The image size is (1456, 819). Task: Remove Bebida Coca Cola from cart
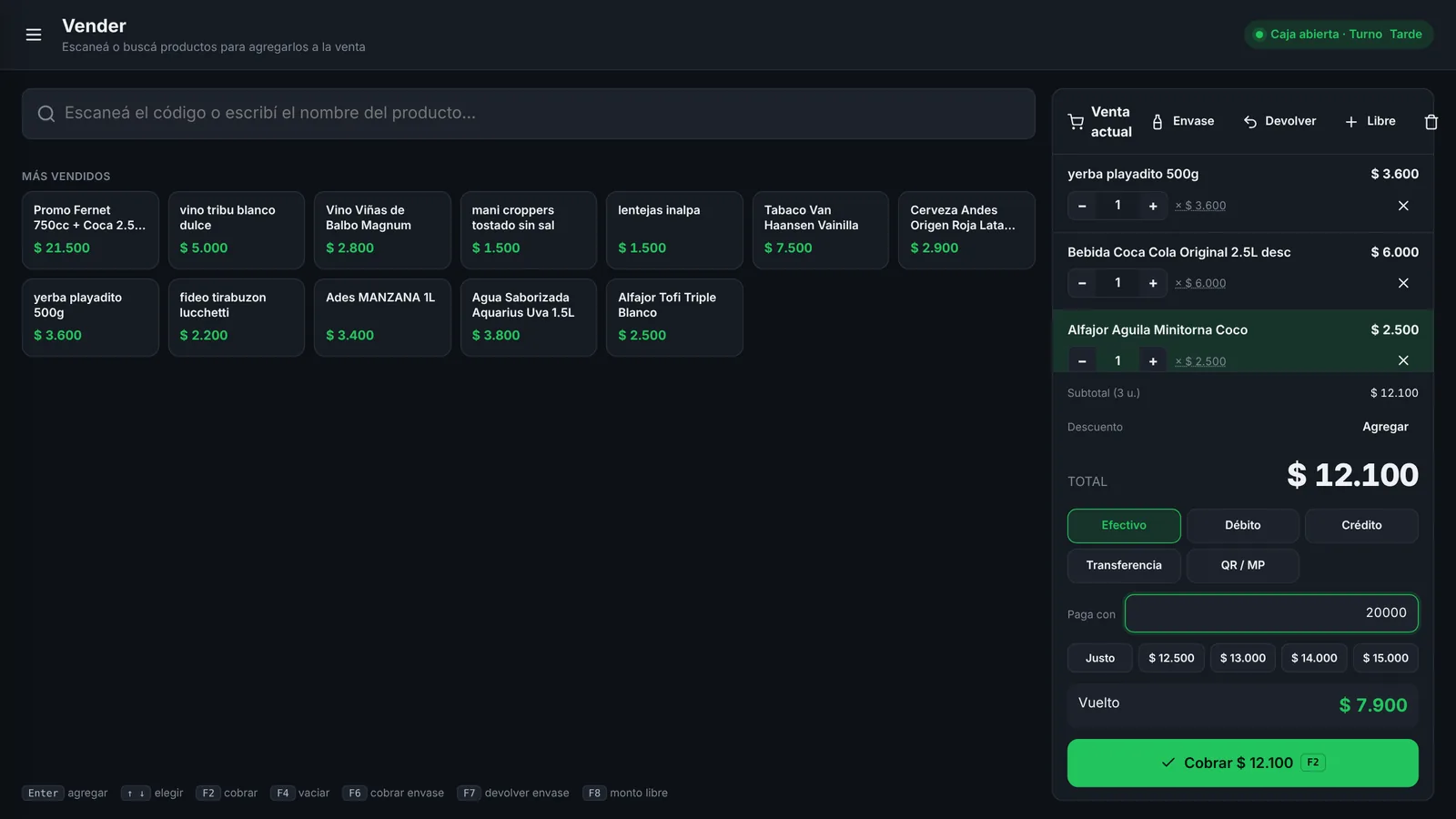pyautogui.click(x=1403, y=283)
